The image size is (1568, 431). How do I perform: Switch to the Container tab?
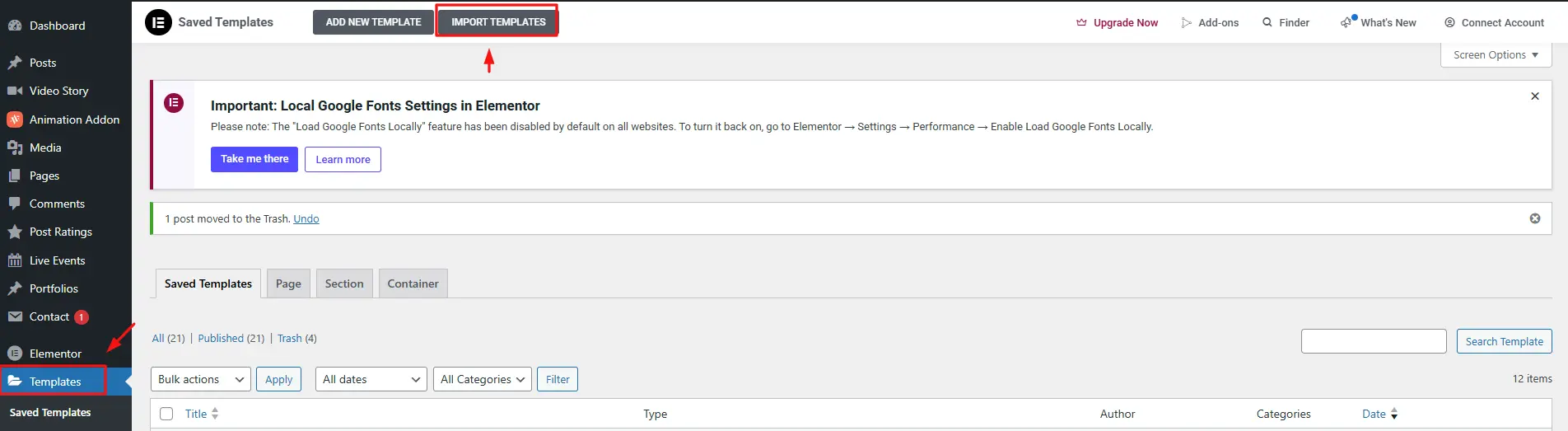point(413,283)
